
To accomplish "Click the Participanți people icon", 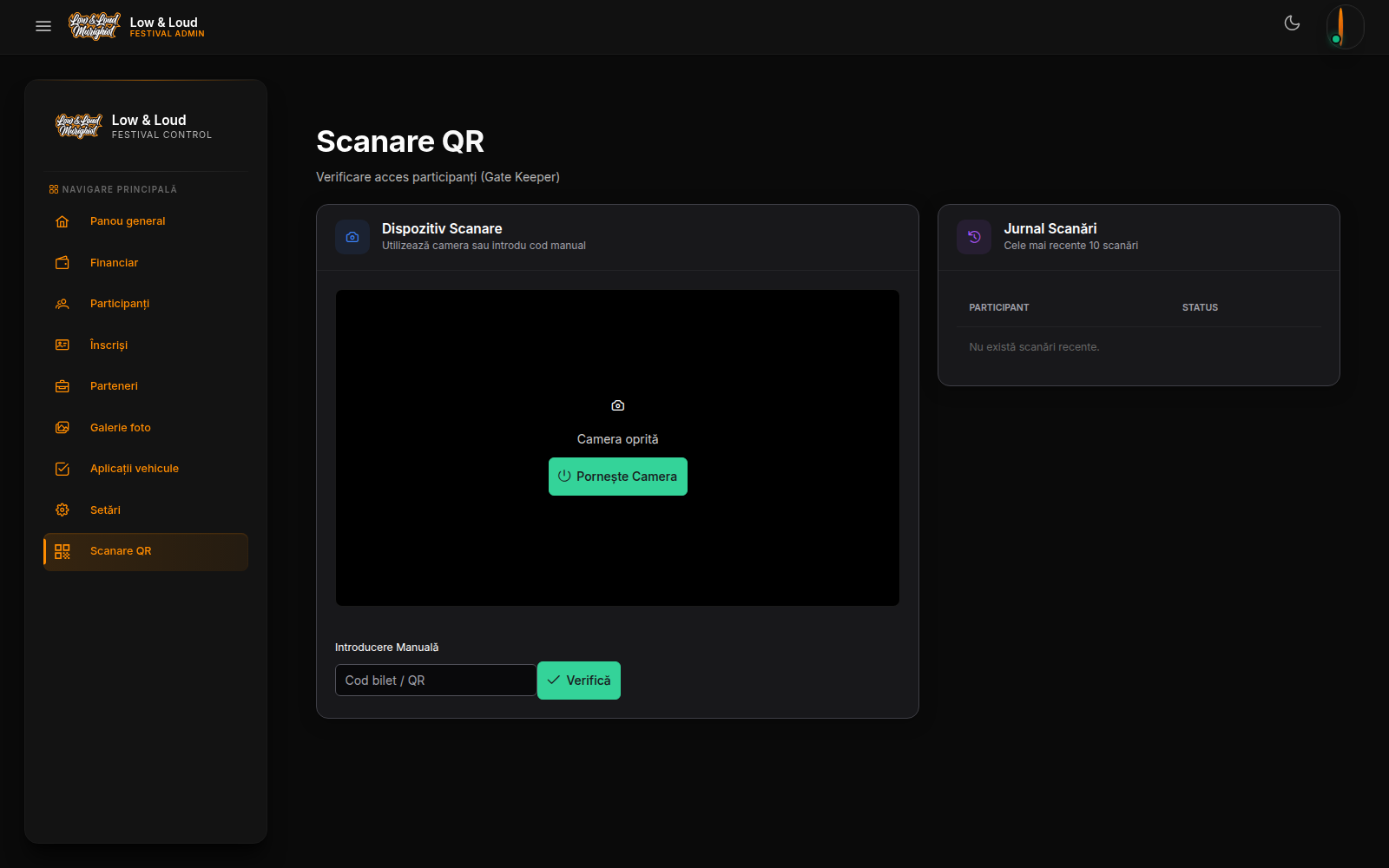I will [x=63, y=304].
